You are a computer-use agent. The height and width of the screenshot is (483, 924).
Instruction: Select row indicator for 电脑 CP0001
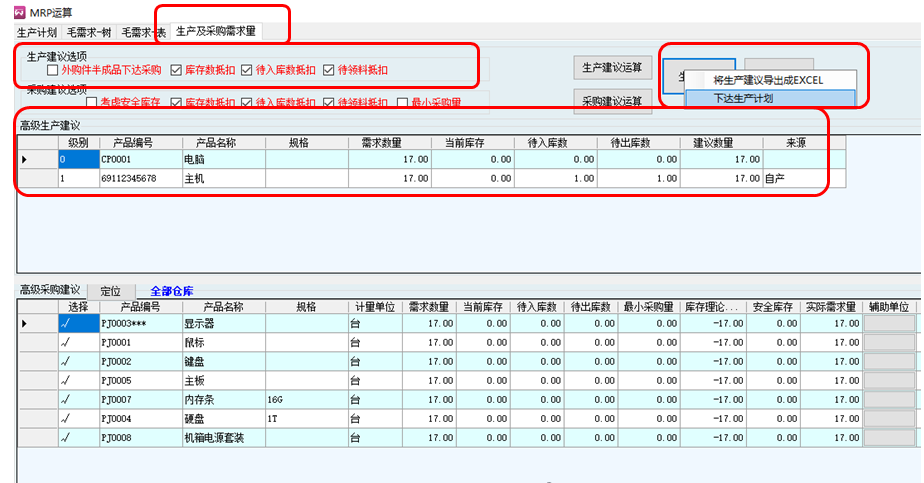pos(25,159)
